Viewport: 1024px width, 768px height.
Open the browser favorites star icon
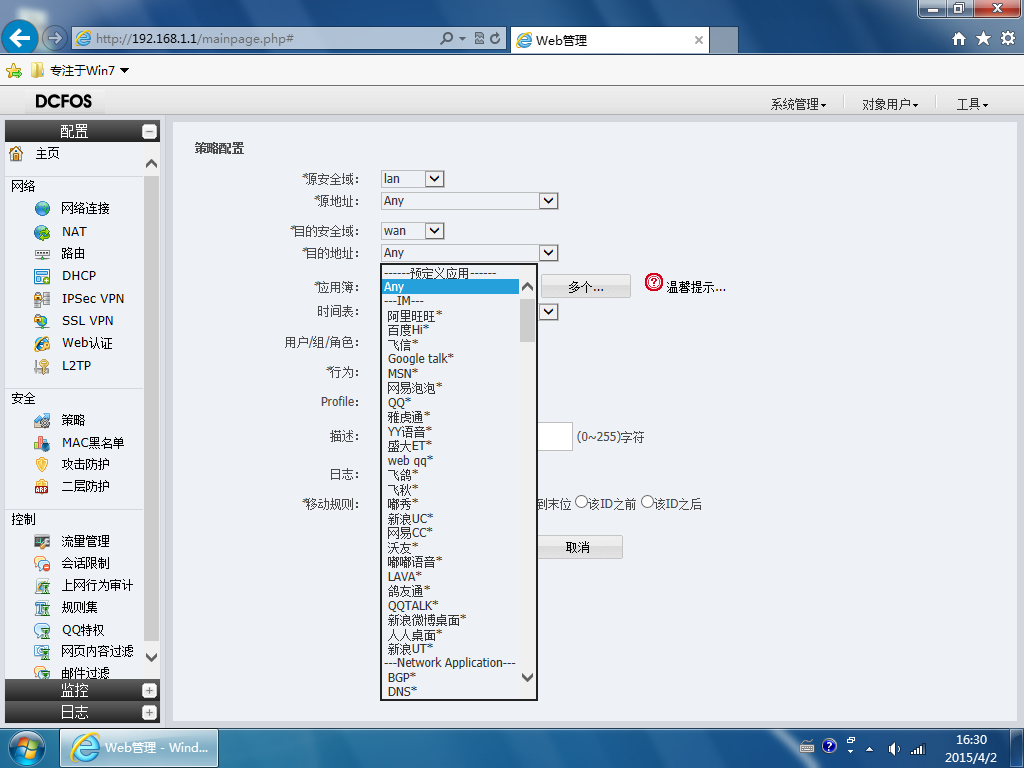pyautogui.click(x=983, y=39)
